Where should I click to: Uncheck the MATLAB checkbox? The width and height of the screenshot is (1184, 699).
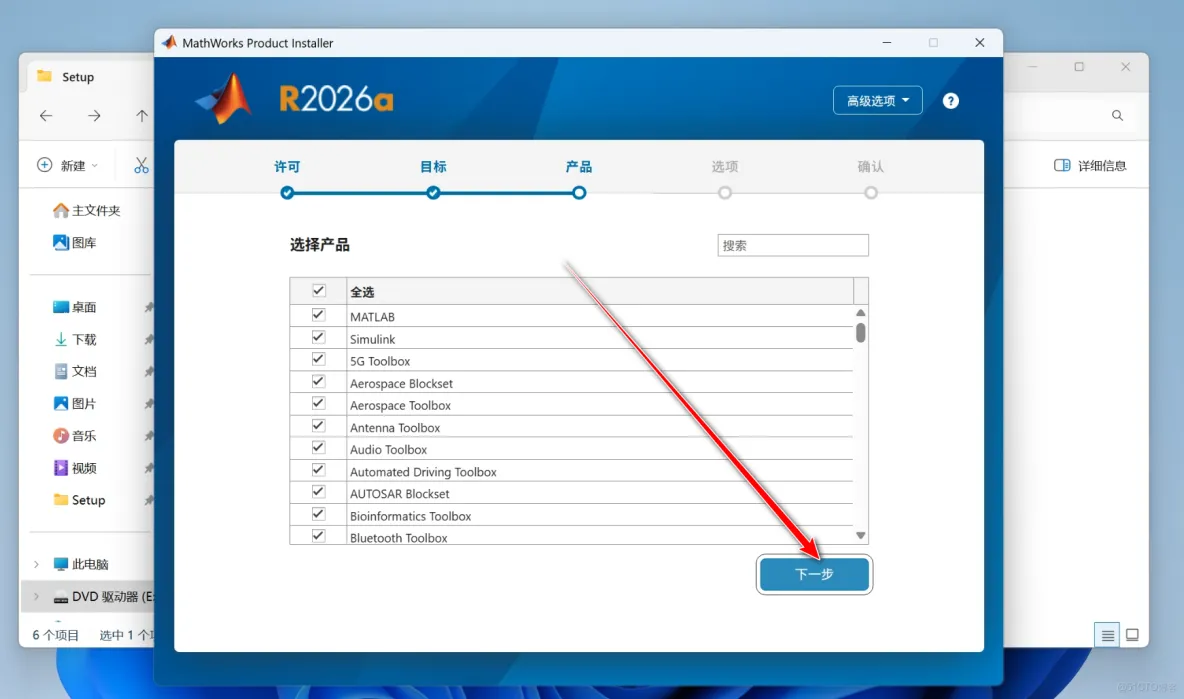(x=319, y=315)
